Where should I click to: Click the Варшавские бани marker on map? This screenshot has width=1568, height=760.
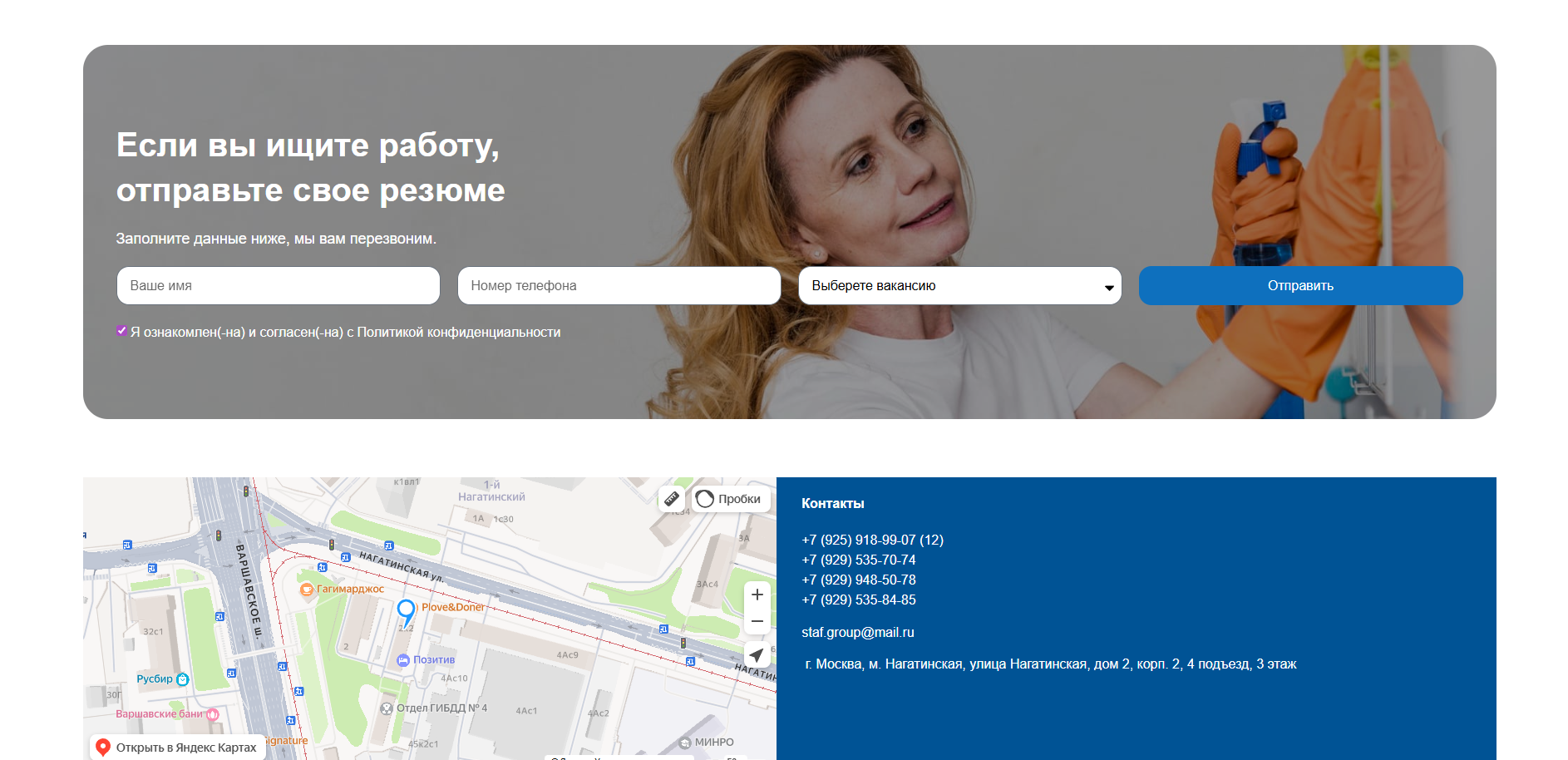pos(212,714)
